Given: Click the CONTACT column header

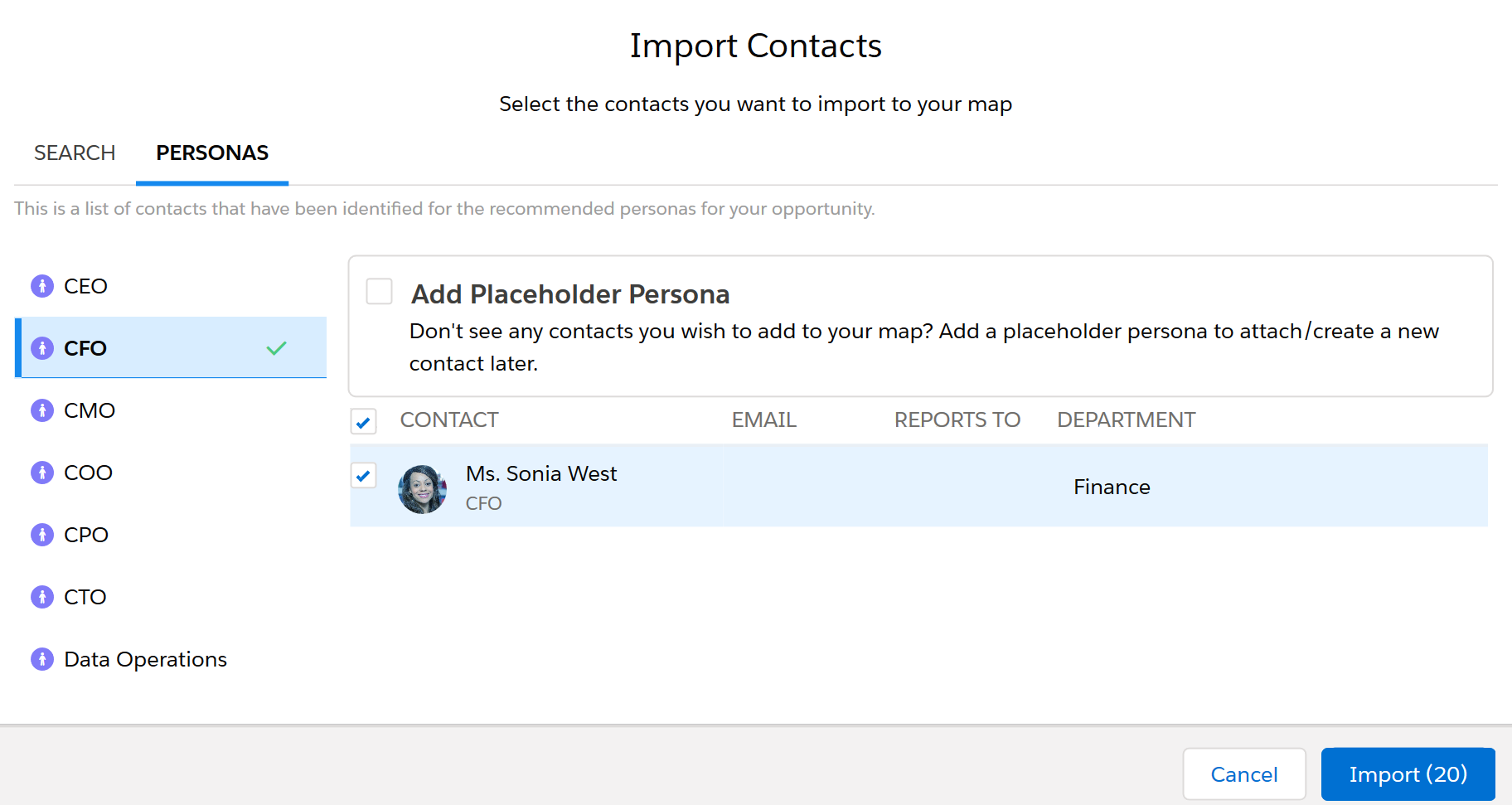Looking at the screenshot, I should click(449, 419).
